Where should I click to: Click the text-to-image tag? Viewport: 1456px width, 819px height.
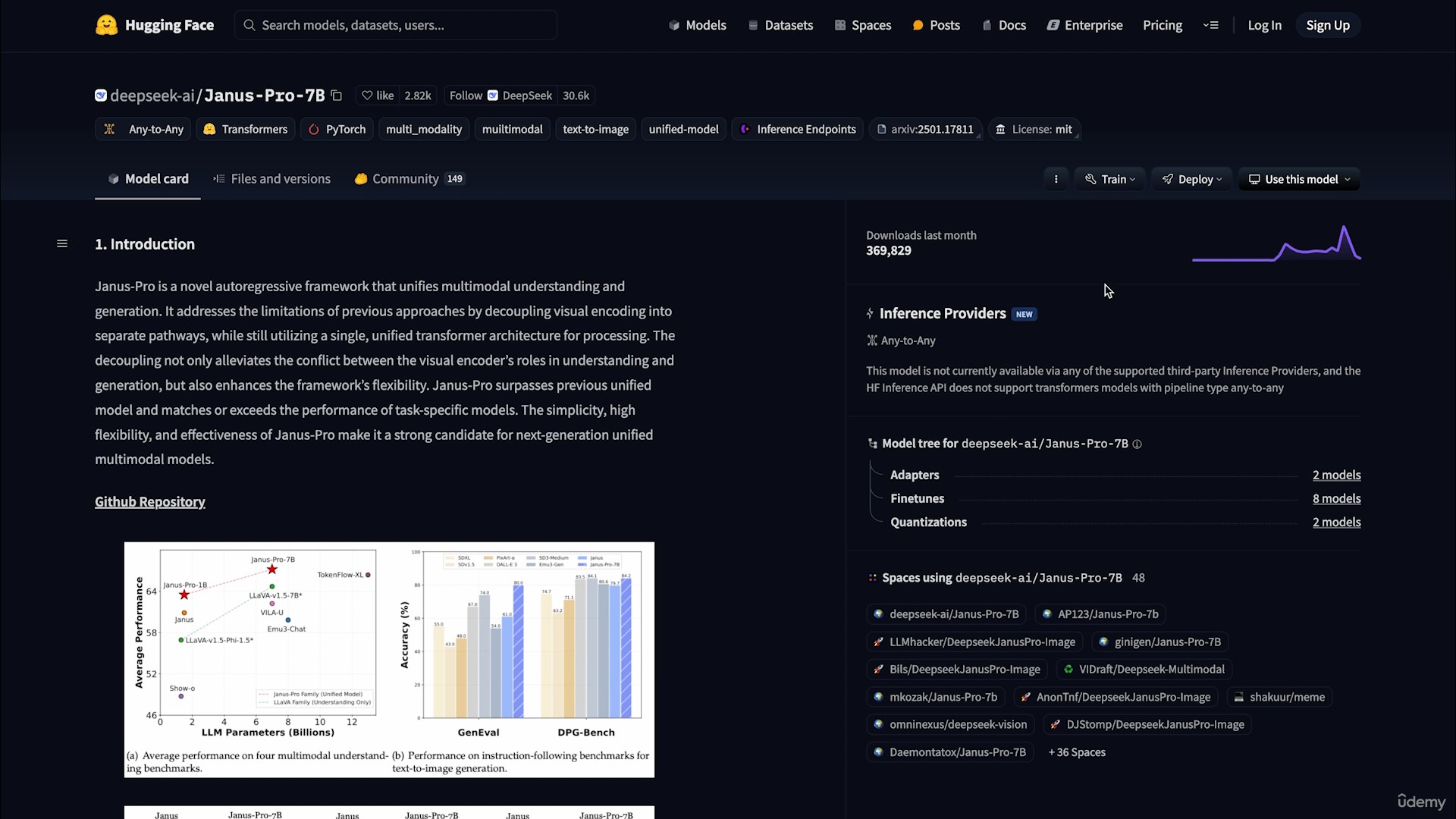(x=595, y=130)
